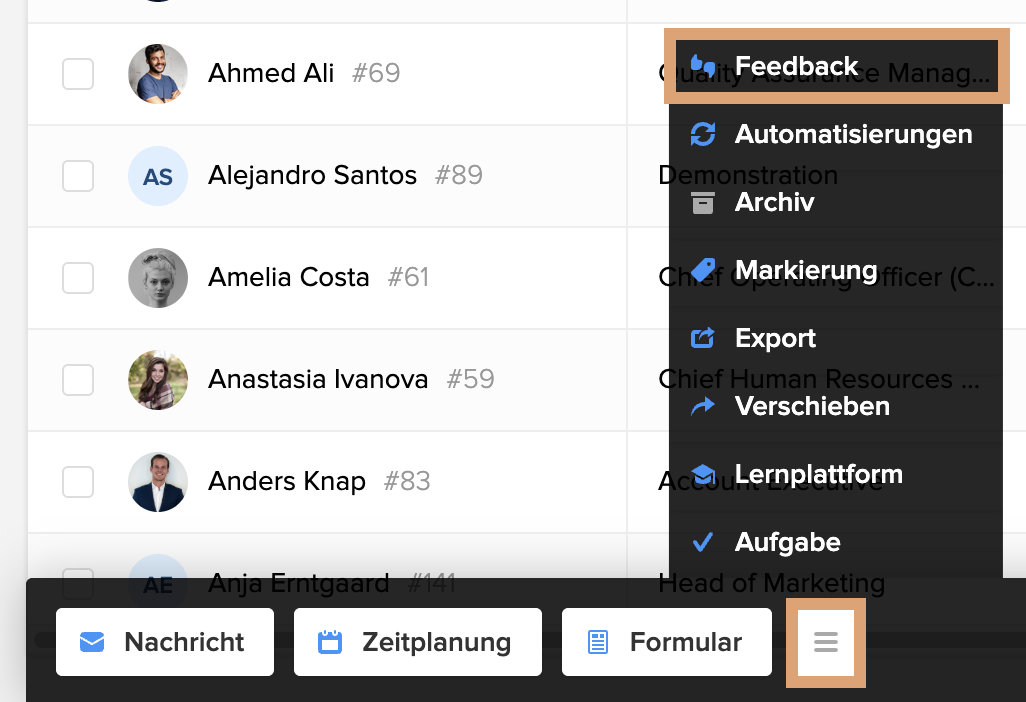
Task: Click Anders Knap's name
Action: pos(287,482)
